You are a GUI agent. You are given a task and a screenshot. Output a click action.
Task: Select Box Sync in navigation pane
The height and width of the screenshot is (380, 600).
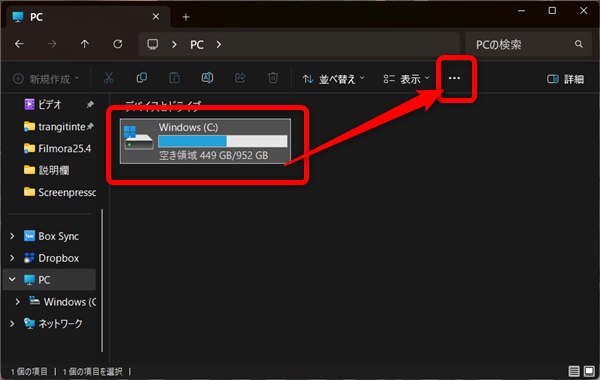point(52,236)
